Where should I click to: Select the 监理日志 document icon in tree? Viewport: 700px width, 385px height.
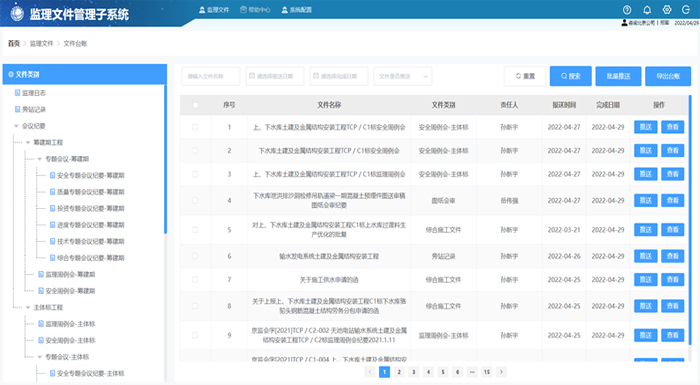click(17, 93)
